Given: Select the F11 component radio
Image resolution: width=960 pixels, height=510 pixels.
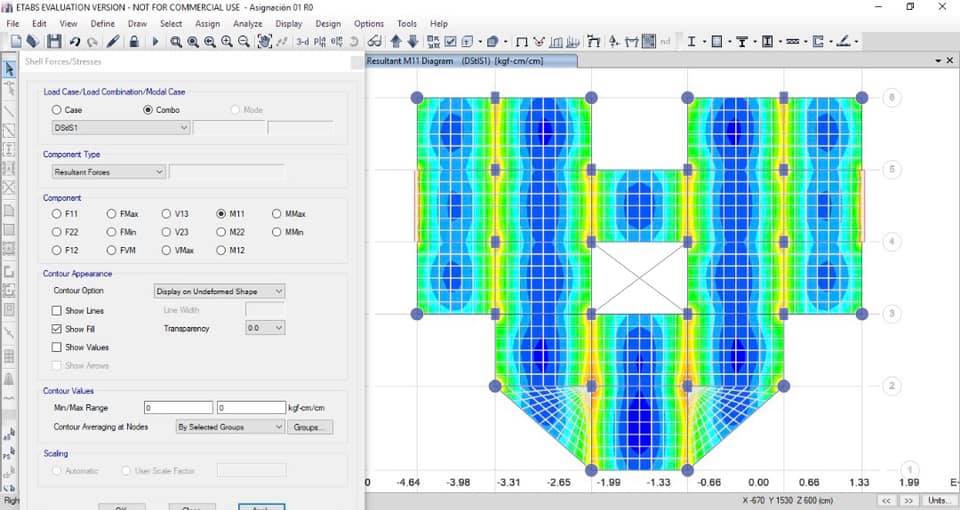Looking at the screenshot, I should (x=56, y=214).
